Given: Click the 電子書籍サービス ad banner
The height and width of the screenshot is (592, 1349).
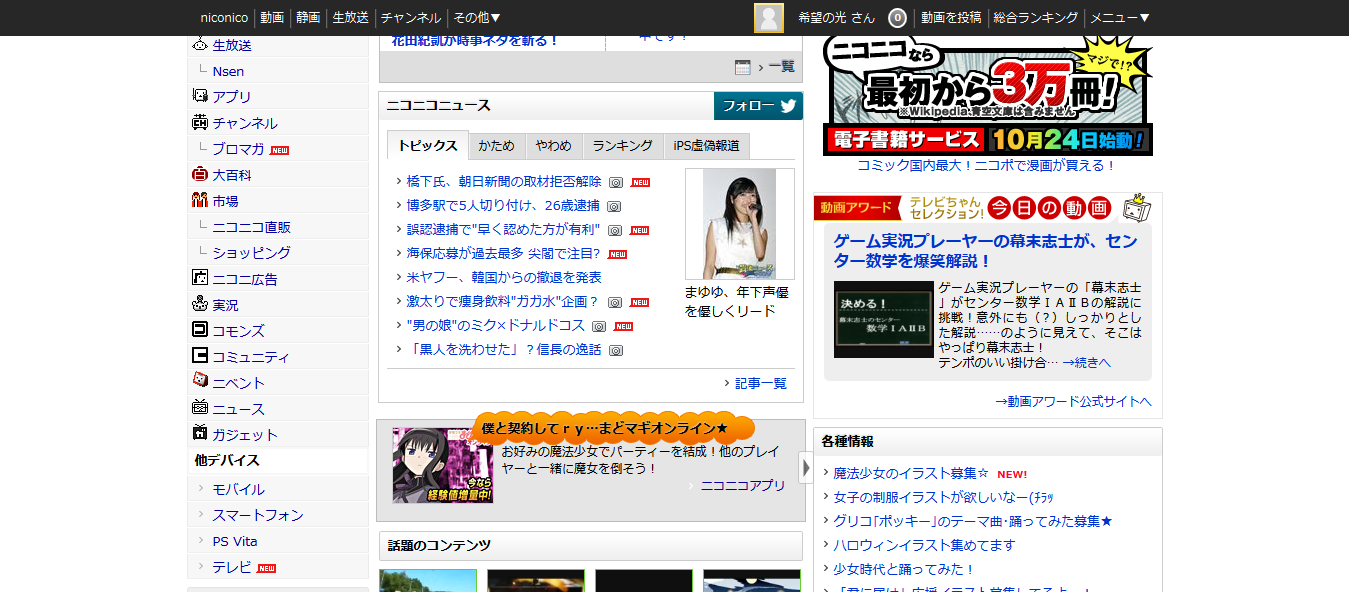Looking at the screenshot, I should (987, 96).
